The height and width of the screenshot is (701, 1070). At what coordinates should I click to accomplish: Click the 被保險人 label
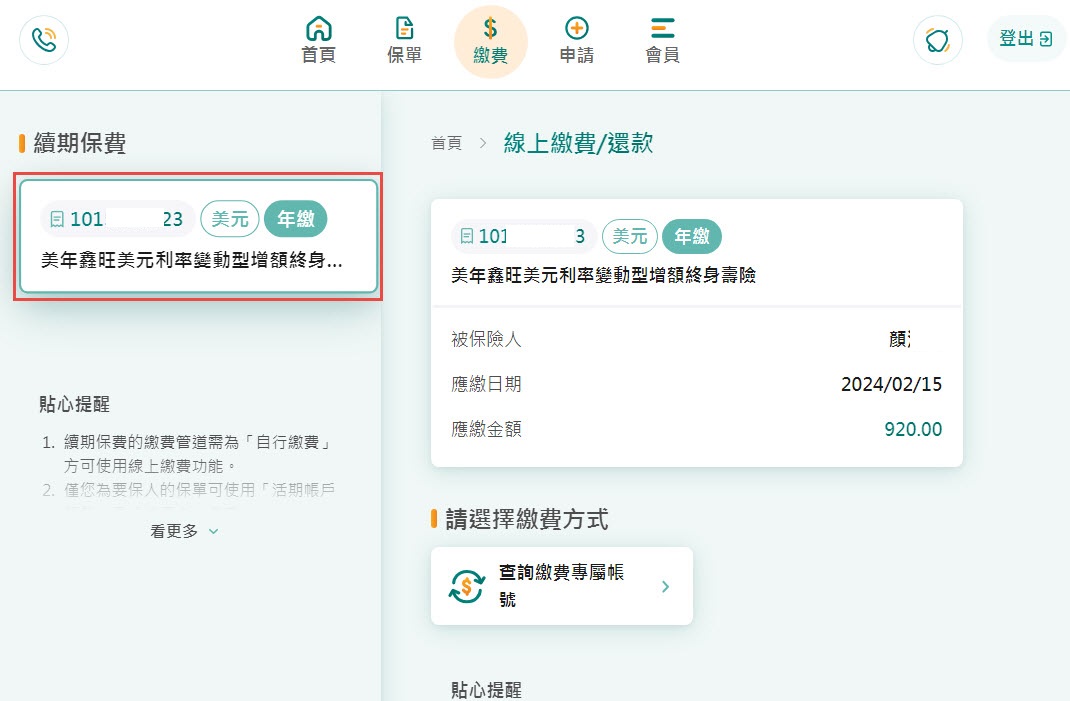486,339
